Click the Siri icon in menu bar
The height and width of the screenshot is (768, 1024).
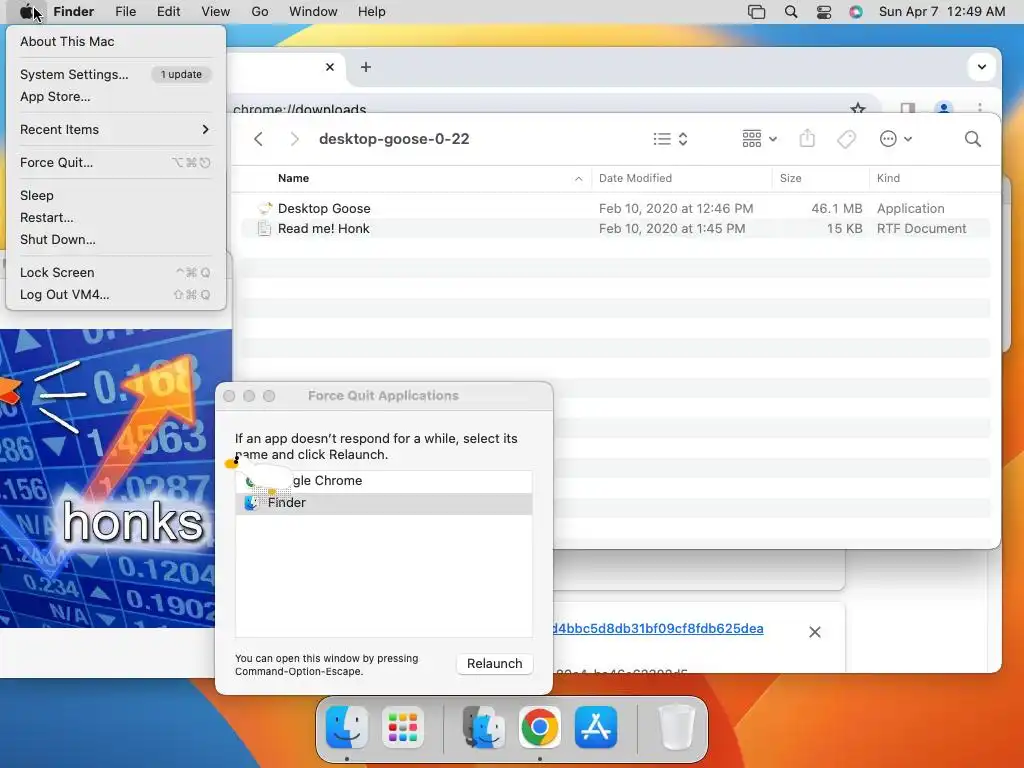pyautogui.click(x=856, y=12)
